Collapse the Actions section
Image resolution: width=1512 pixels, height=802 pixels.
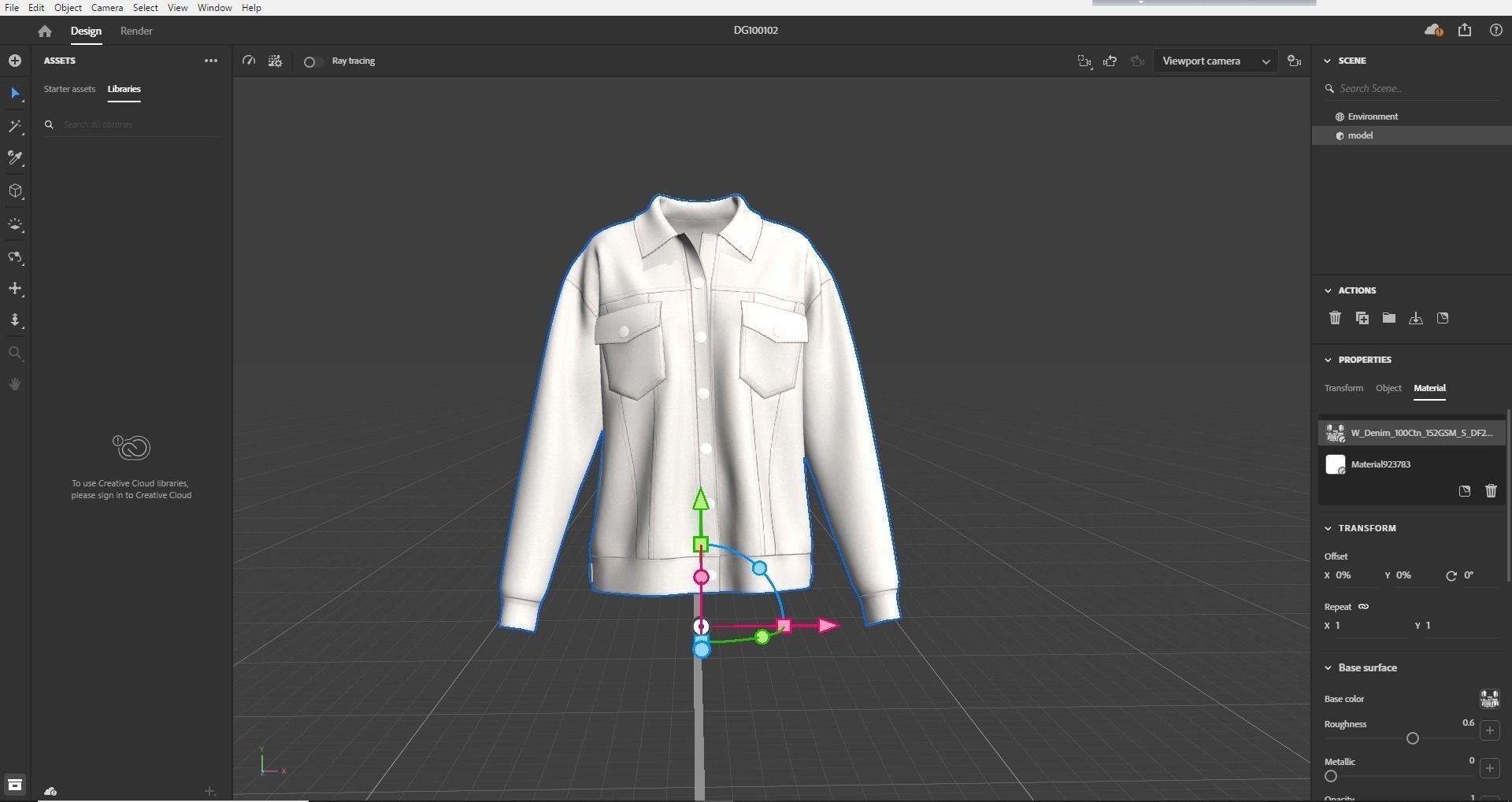point(1328,290)
